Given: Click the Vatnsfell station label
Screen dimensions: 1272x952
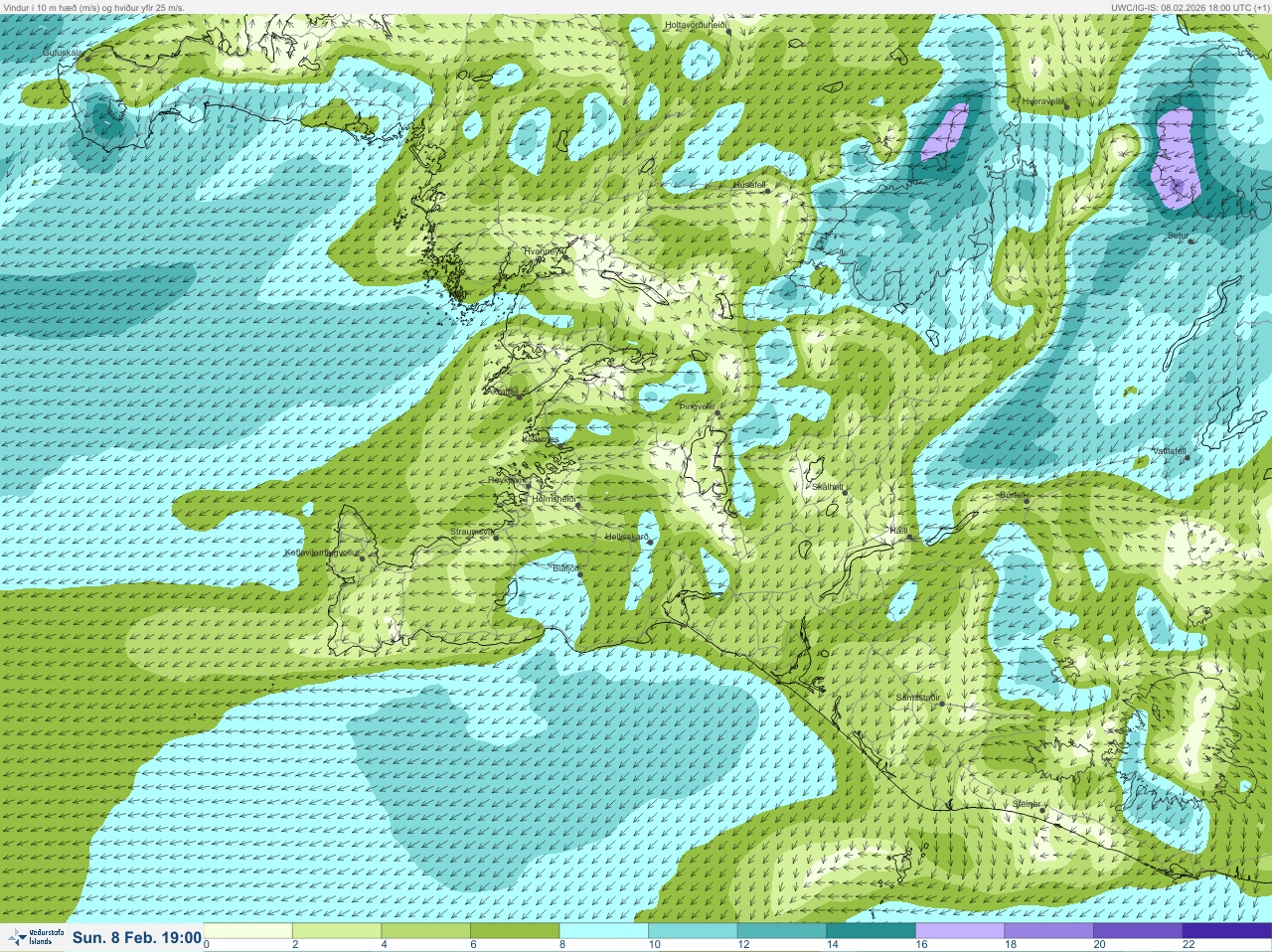Looking at the screenshot, I should point(1169,451).
